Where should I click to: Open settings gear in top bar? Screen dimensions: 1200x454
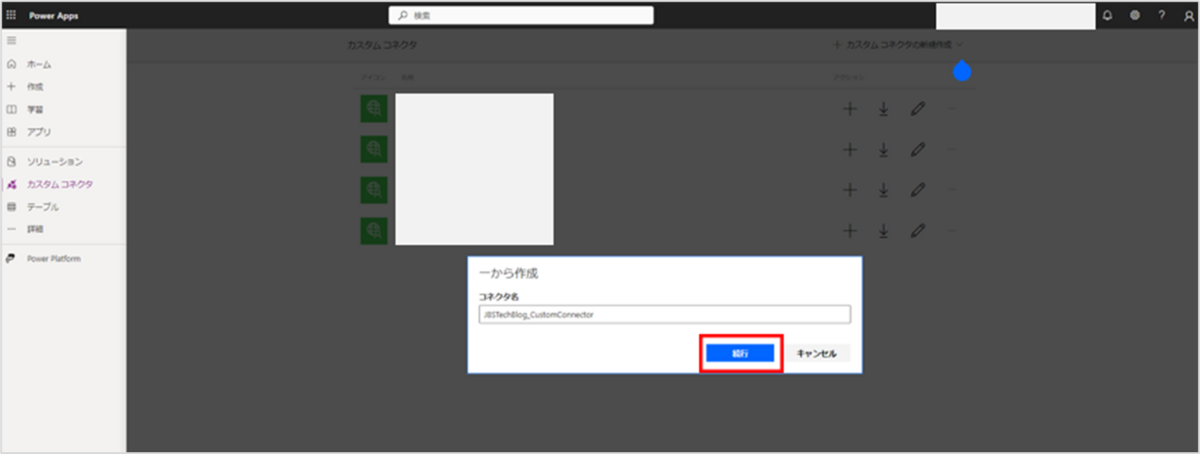[x=1134, y=15]
